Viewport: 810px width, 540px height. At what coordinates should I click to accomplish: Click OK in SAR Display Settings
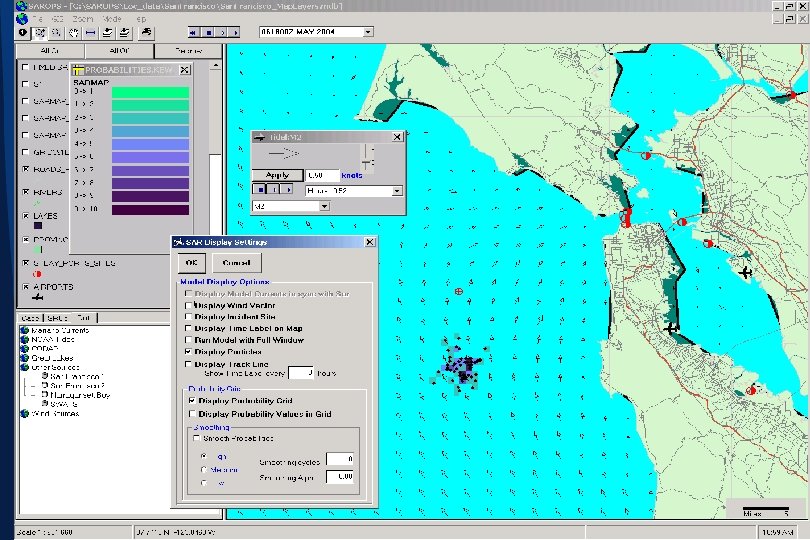point(191,263)
